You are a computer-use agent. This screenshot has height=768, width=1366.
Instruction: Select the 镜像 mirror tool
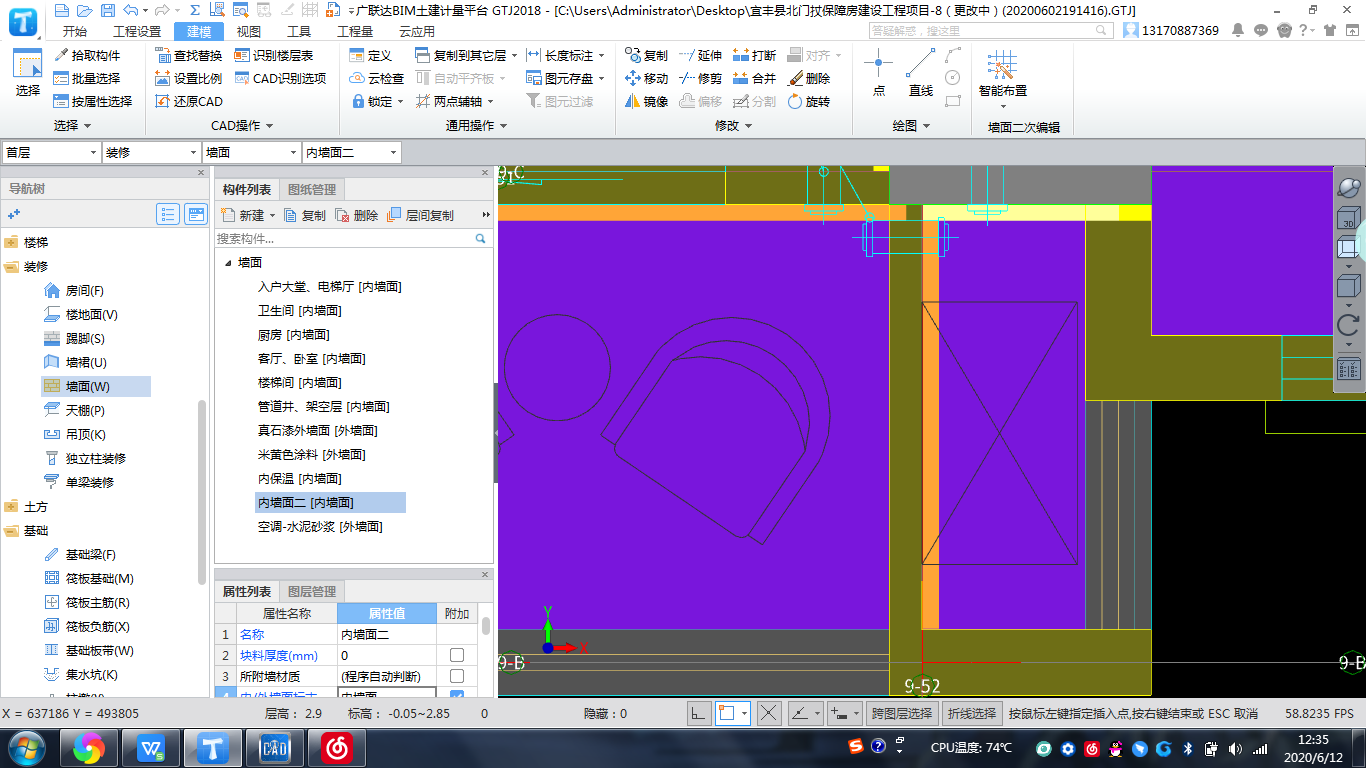(646, 101)
